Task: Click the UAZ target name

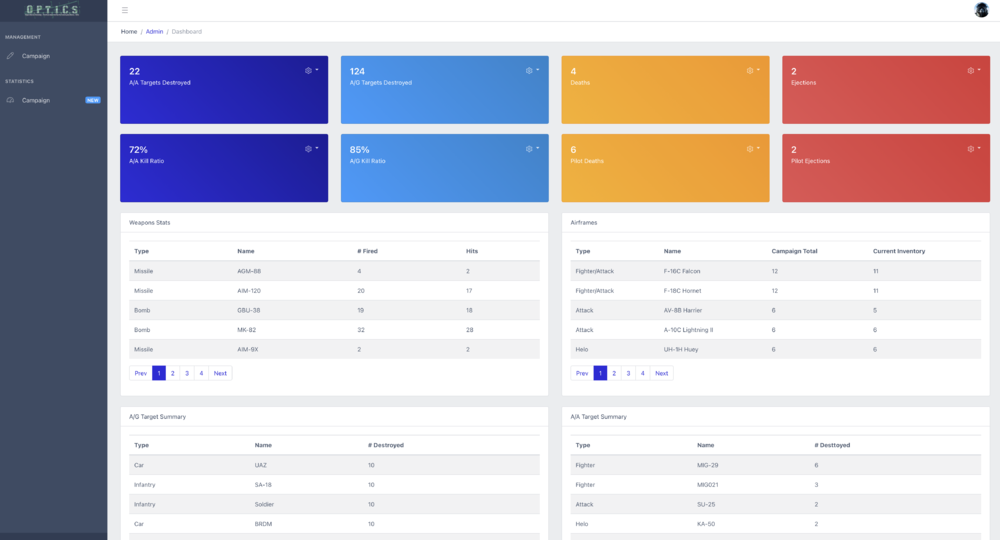Action: coord(260,465)
